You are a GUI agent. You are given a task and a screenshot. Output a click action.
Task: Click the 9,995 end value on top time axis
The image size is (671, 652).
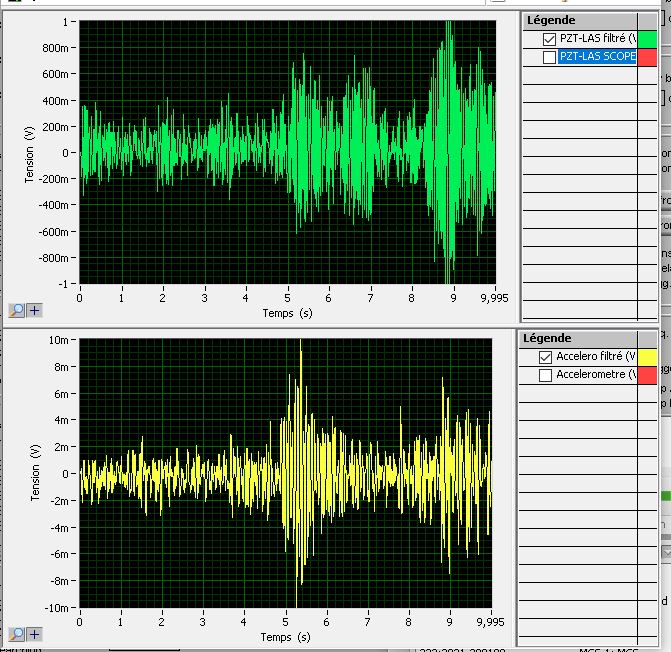click(x=494, y=298)
